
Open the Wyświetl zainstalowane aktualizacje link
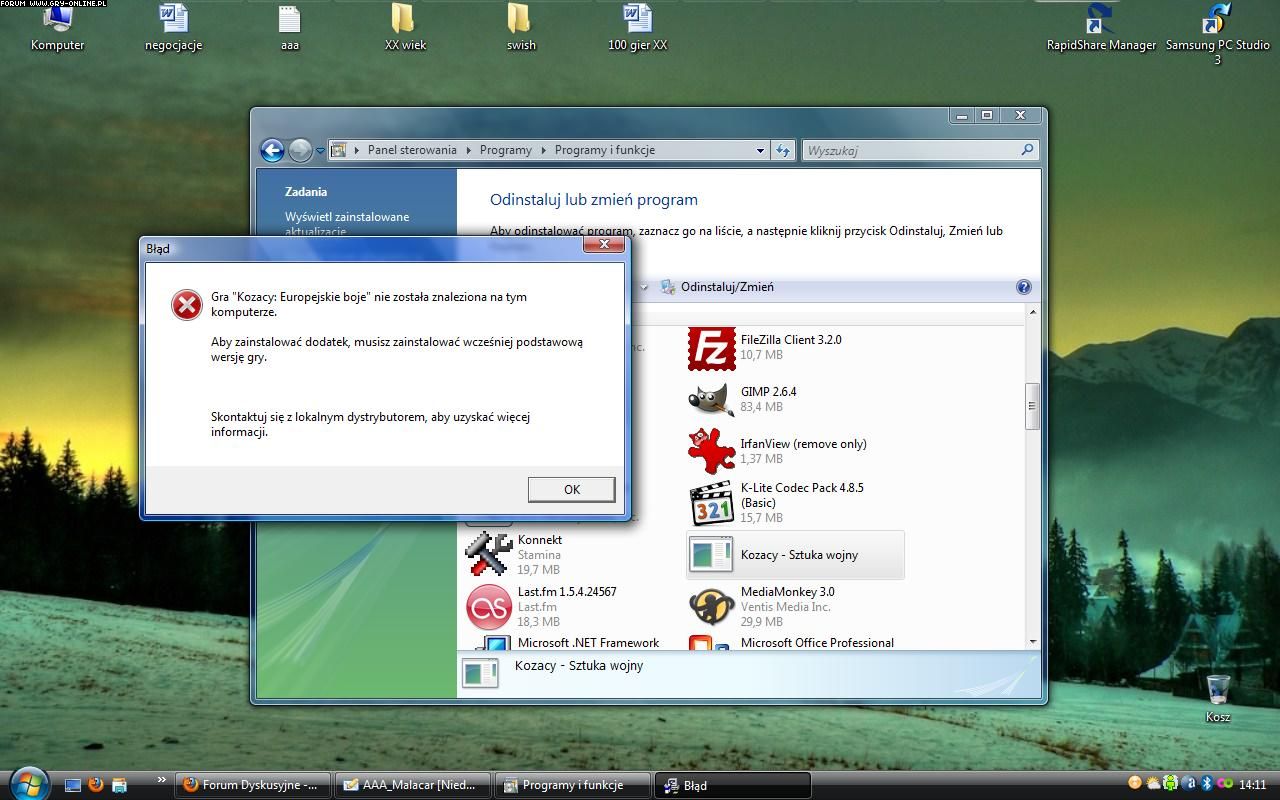click(347, 224)
